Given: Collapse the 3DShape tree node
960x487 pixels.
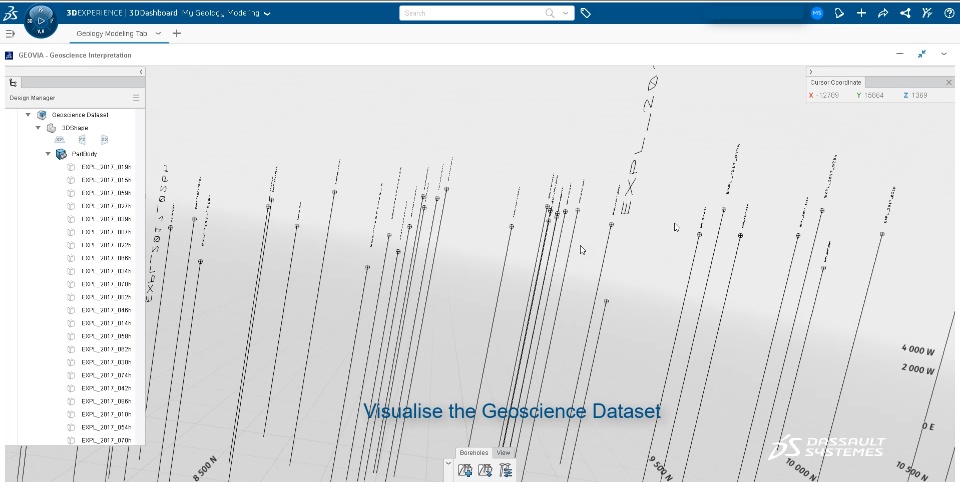Looking at the screenshot, I should tap(38, 127).
